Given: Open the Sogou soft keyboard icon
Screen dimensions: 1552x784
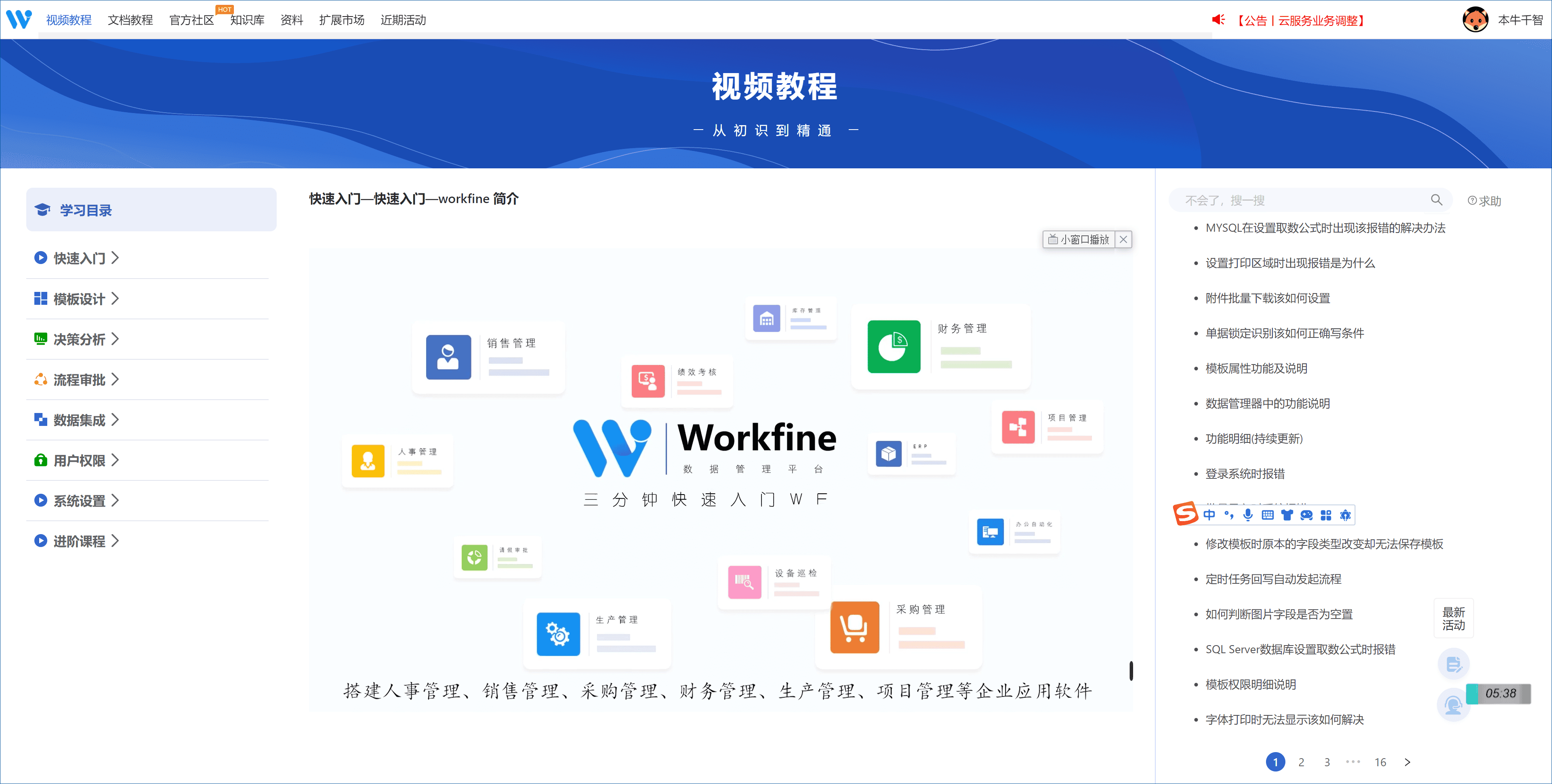Looking at the screenshot, I should tap(1268, 515).
